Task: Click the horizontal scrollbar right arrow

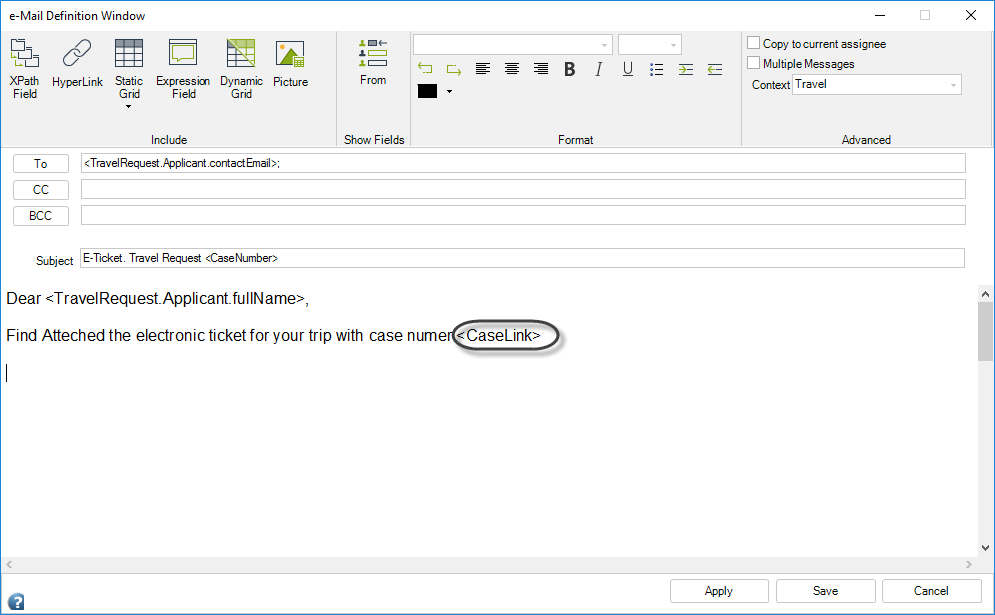Action: [x=968, y=564]
